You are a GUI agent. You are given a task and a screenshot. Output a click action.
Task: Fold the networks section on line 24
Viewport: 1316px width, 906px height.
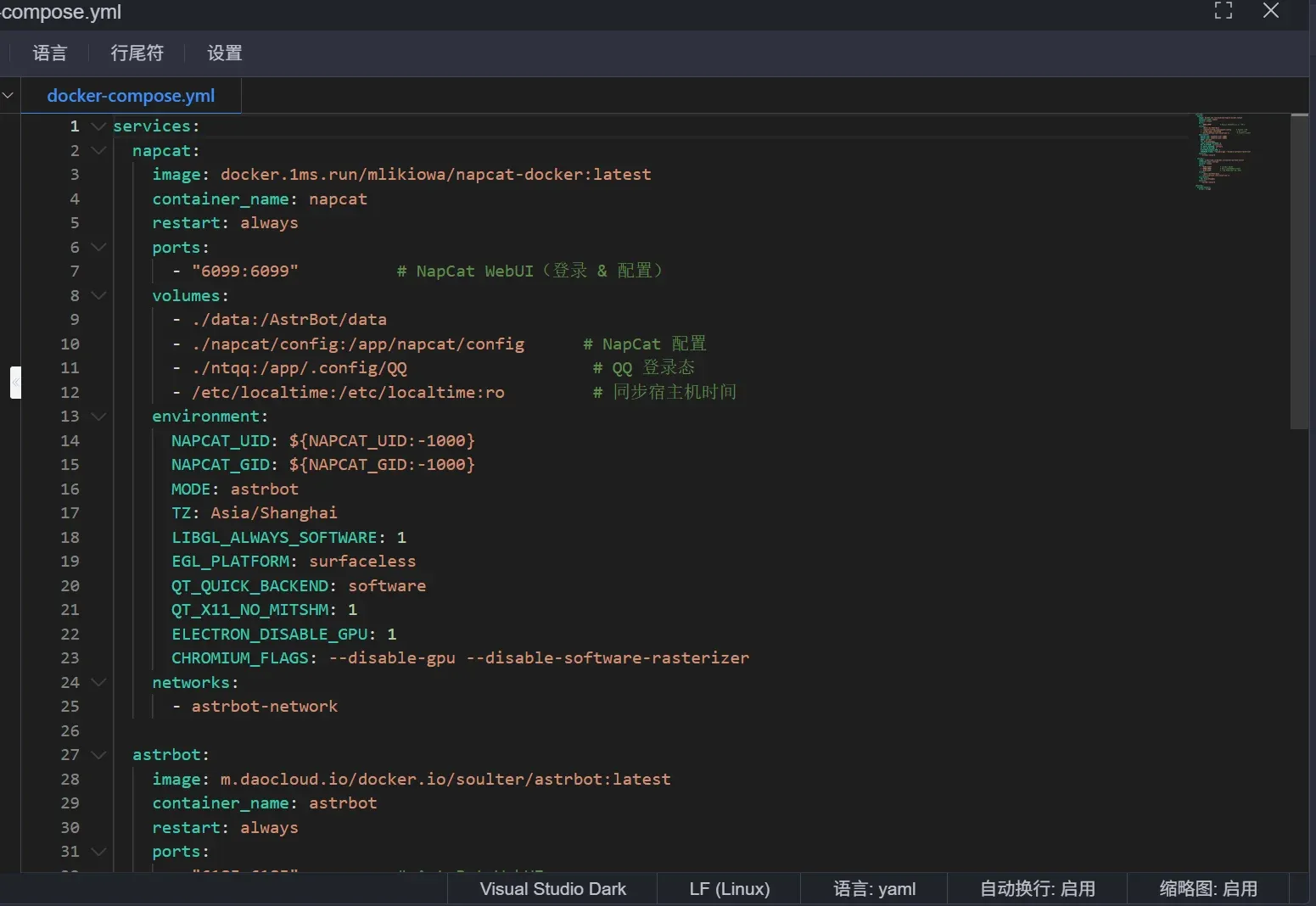click(x=98, y=683)
